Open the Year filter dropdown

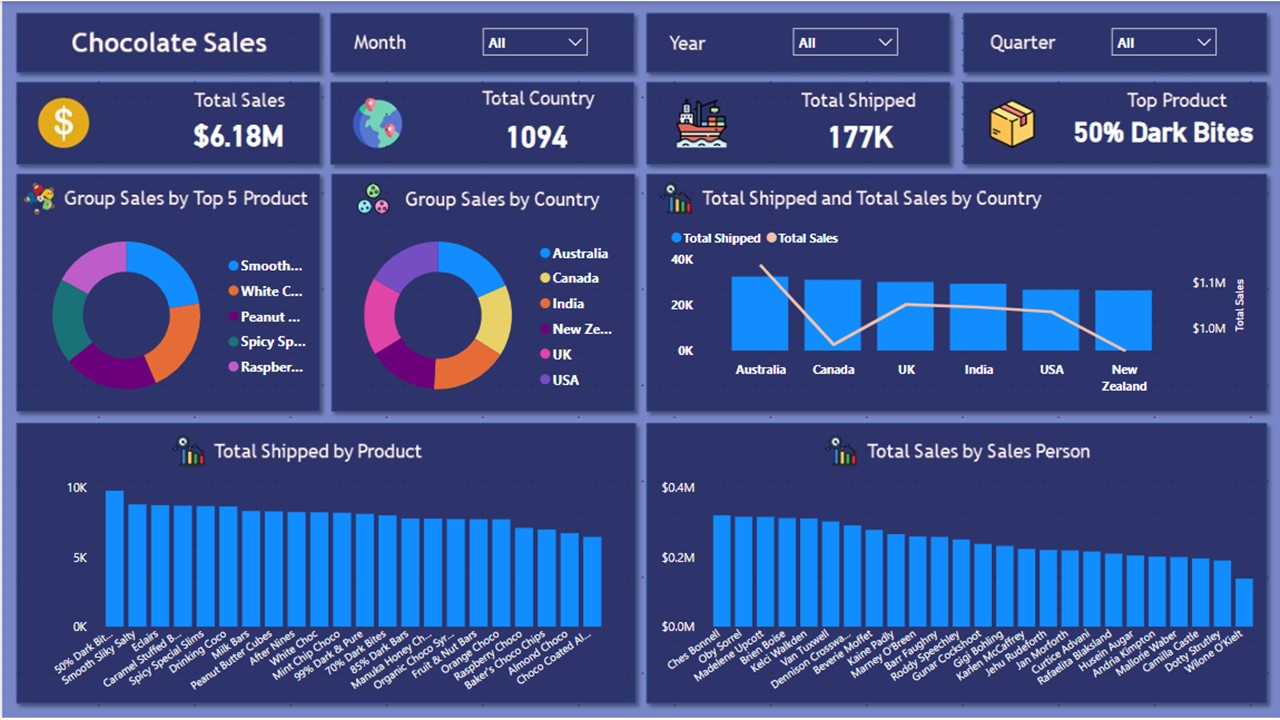tap(845, 42)
